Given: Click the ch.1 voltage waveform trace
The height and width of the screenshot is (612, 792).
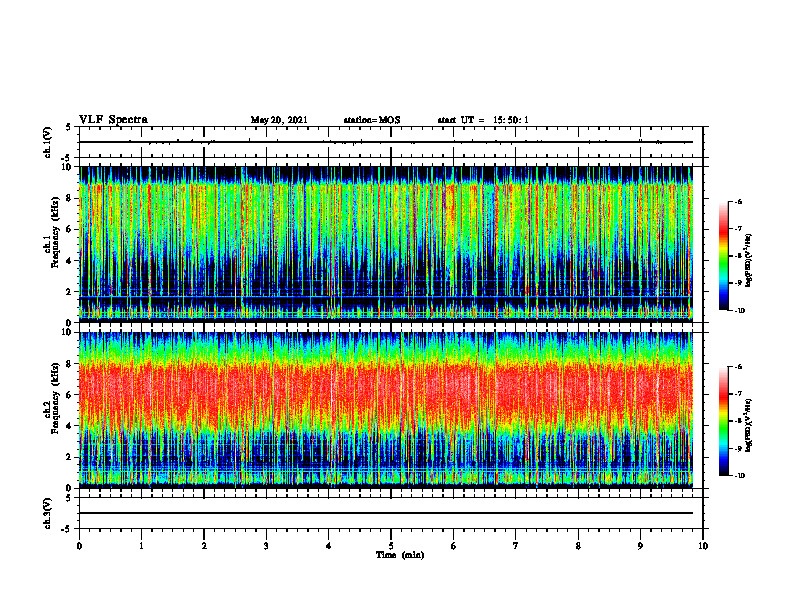Looking at the screenshot, I should [386, 142].
